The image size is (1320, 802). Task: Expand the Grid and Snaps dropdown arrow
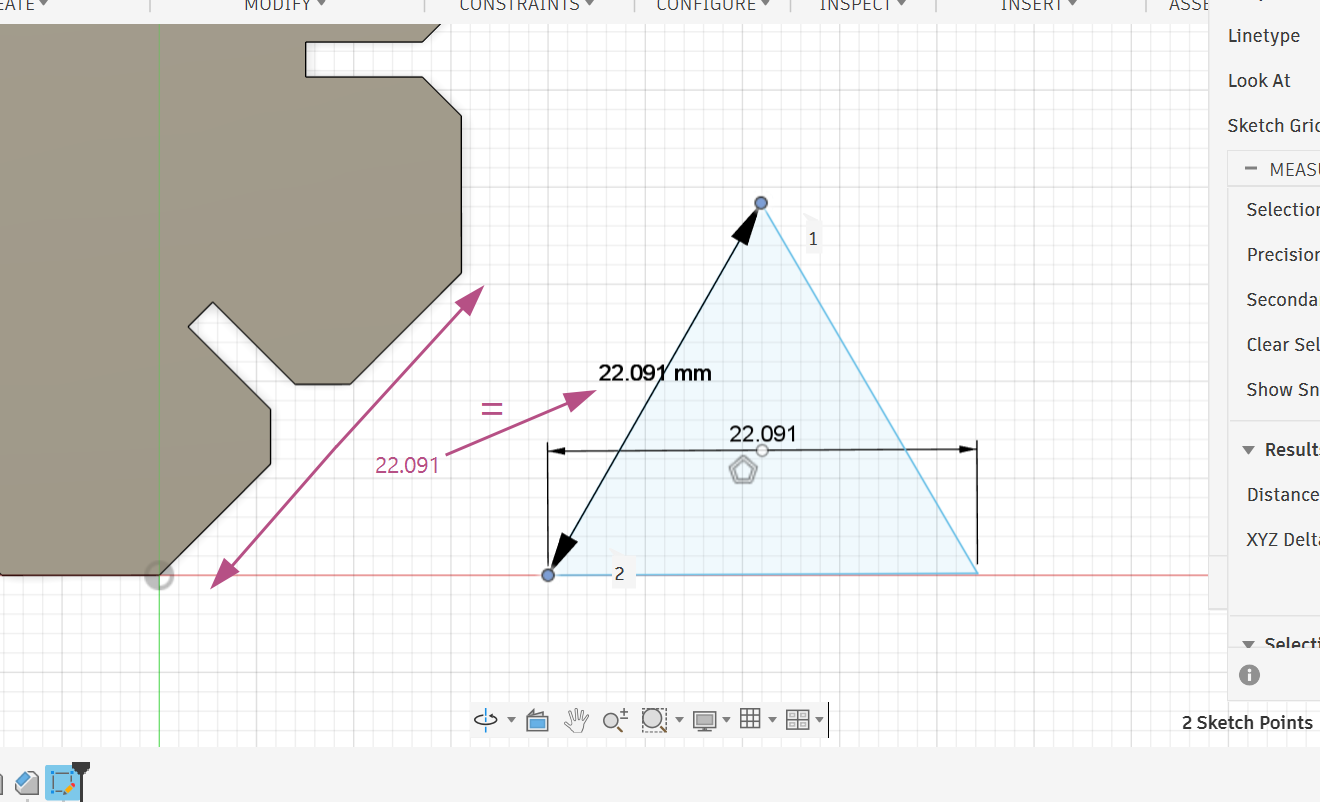click(772, 720)
